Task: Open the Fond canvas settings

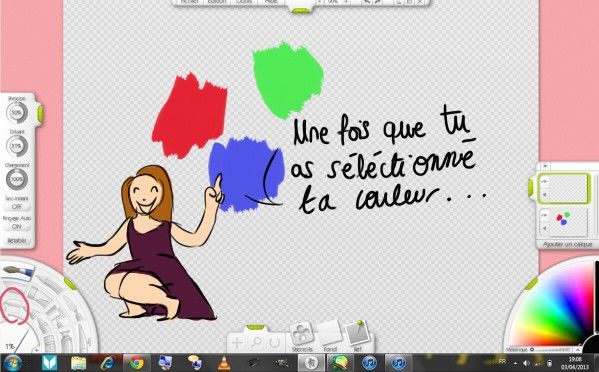Action: [329, 333]
